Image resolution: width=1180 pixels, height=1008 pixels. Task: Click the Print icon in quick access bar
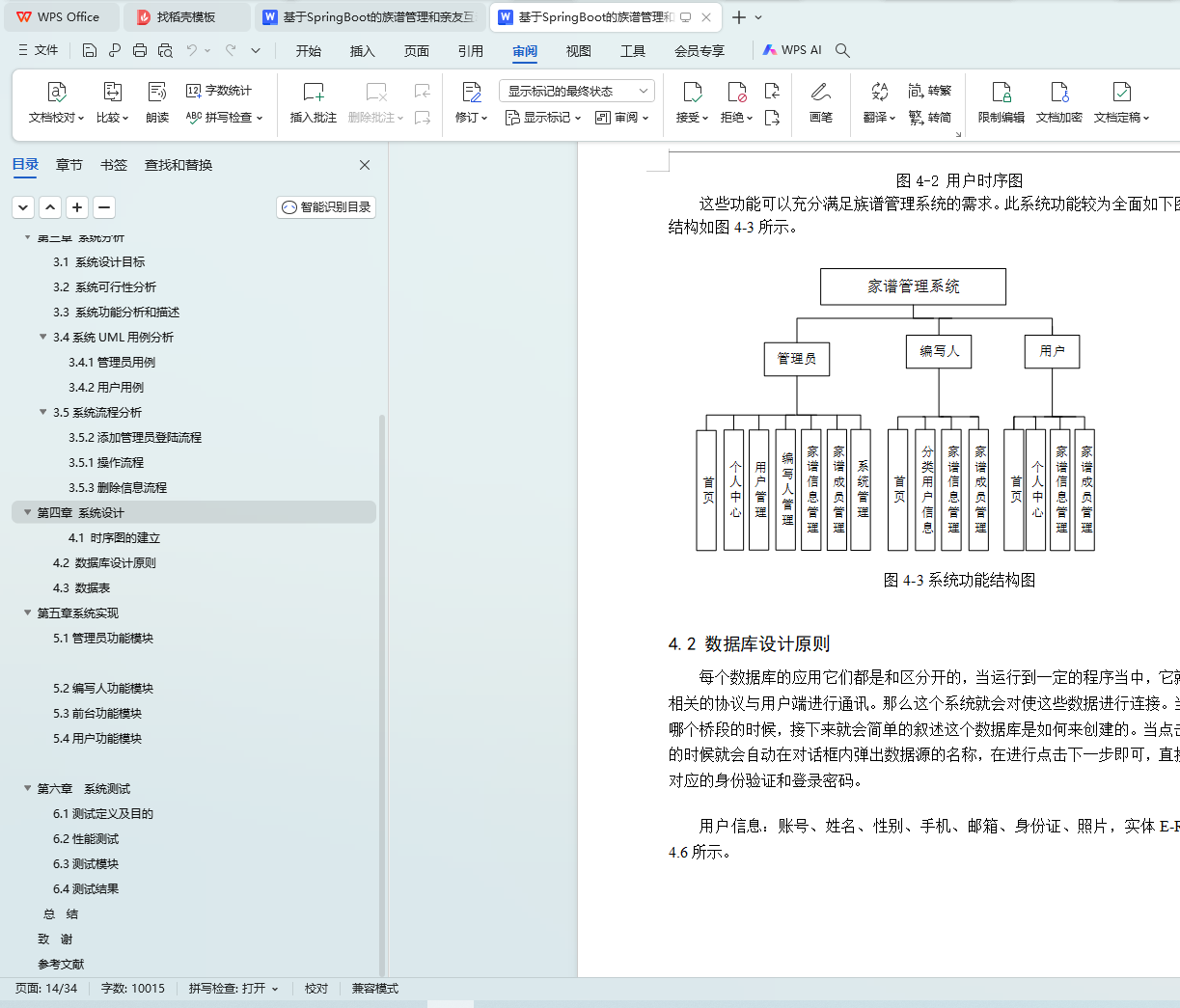[140, 50]
